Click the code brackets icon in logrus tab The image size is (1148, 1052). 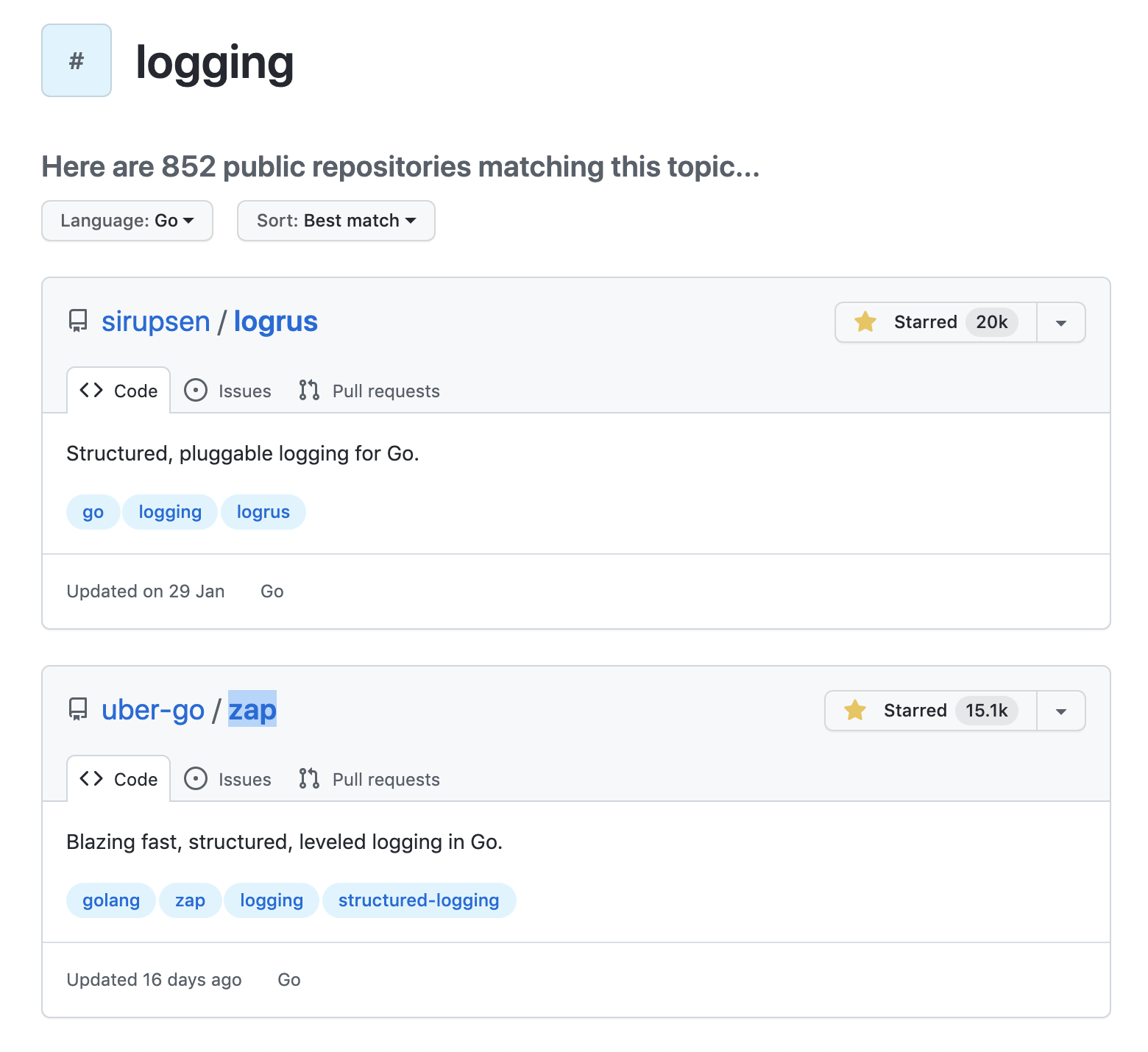(x=91, y=391)
